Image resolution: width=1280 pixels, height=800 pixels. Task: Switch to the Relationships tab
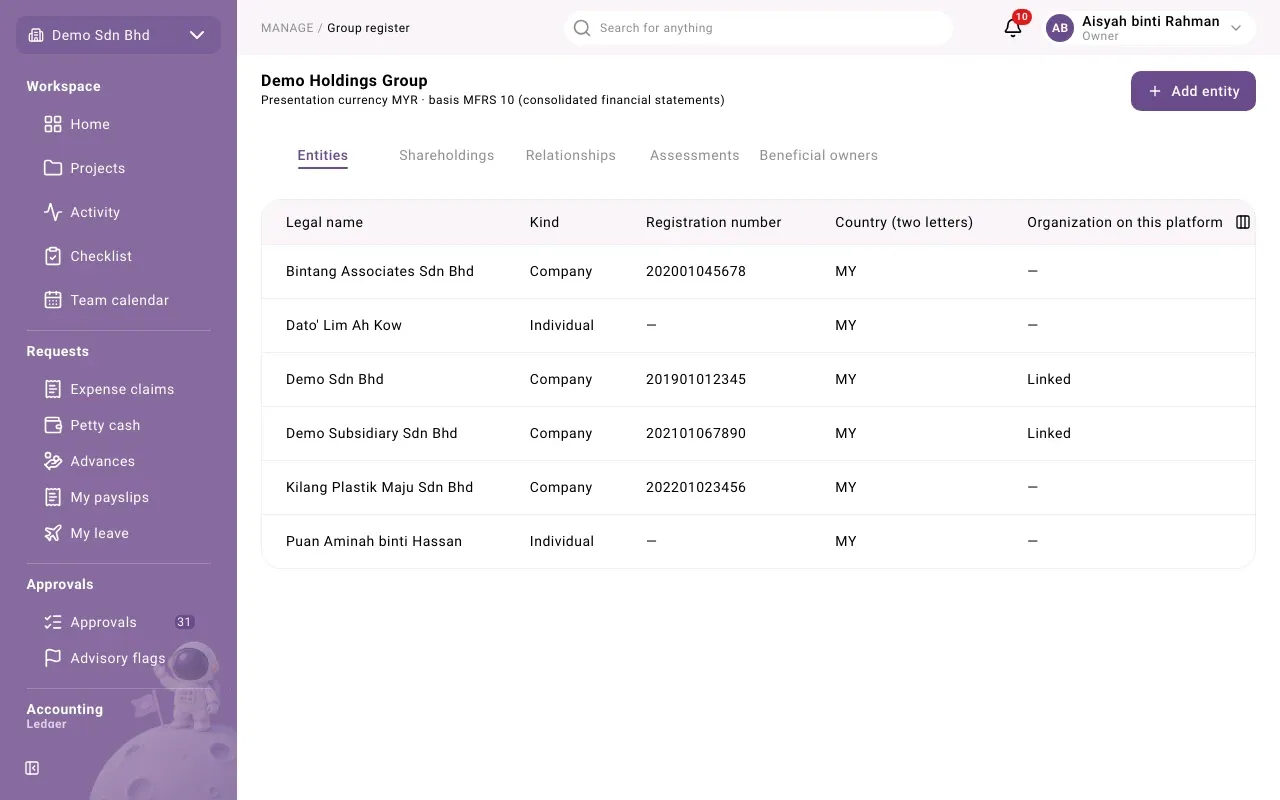coord(571,155)
